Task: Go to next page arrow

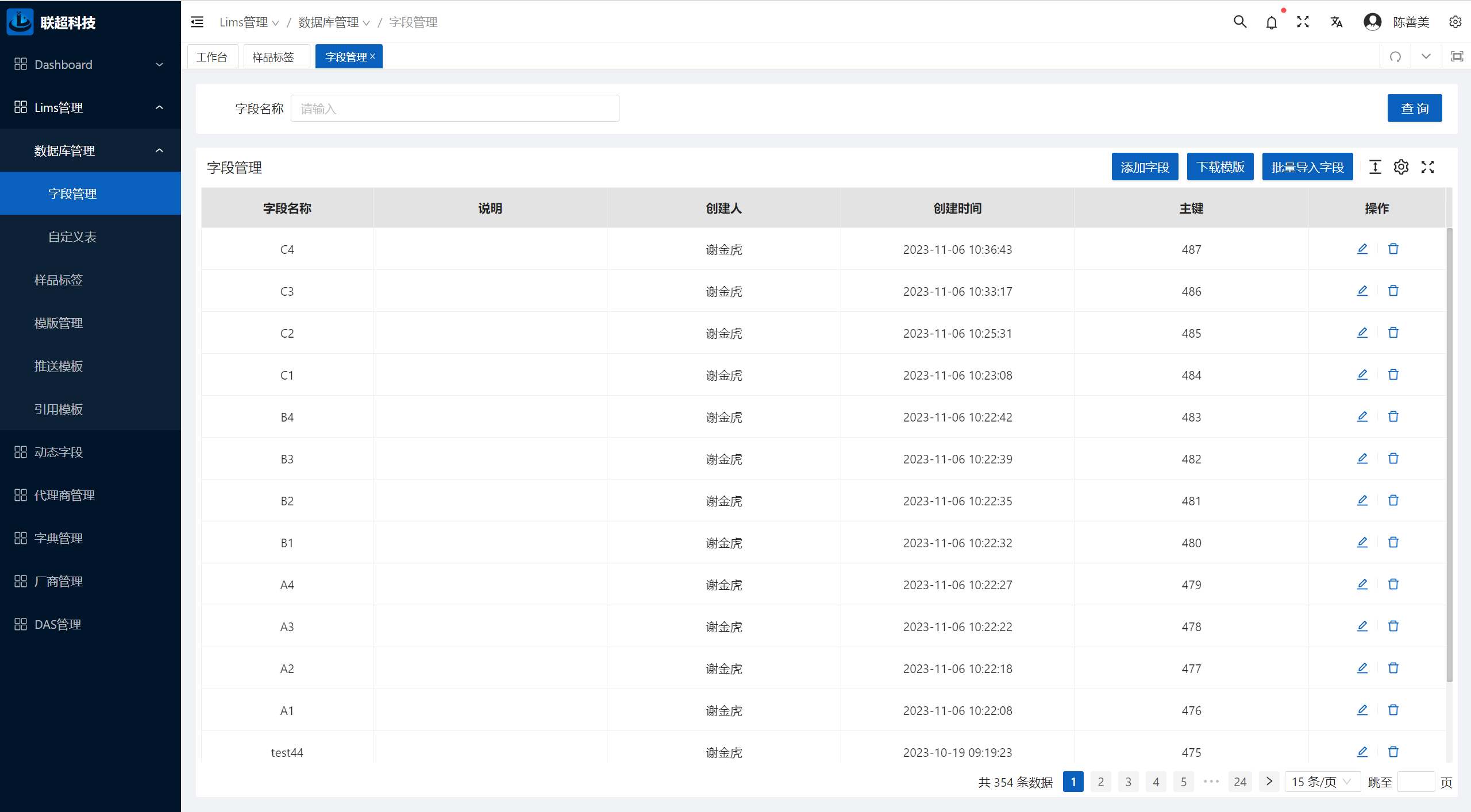Action: 1269,782
